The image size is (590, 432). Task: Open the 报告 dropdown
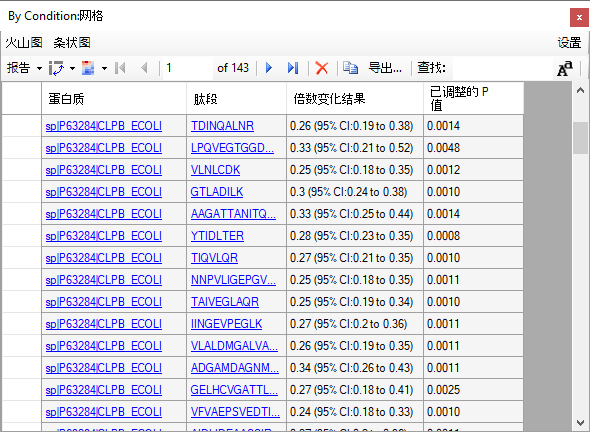[24, 68]
